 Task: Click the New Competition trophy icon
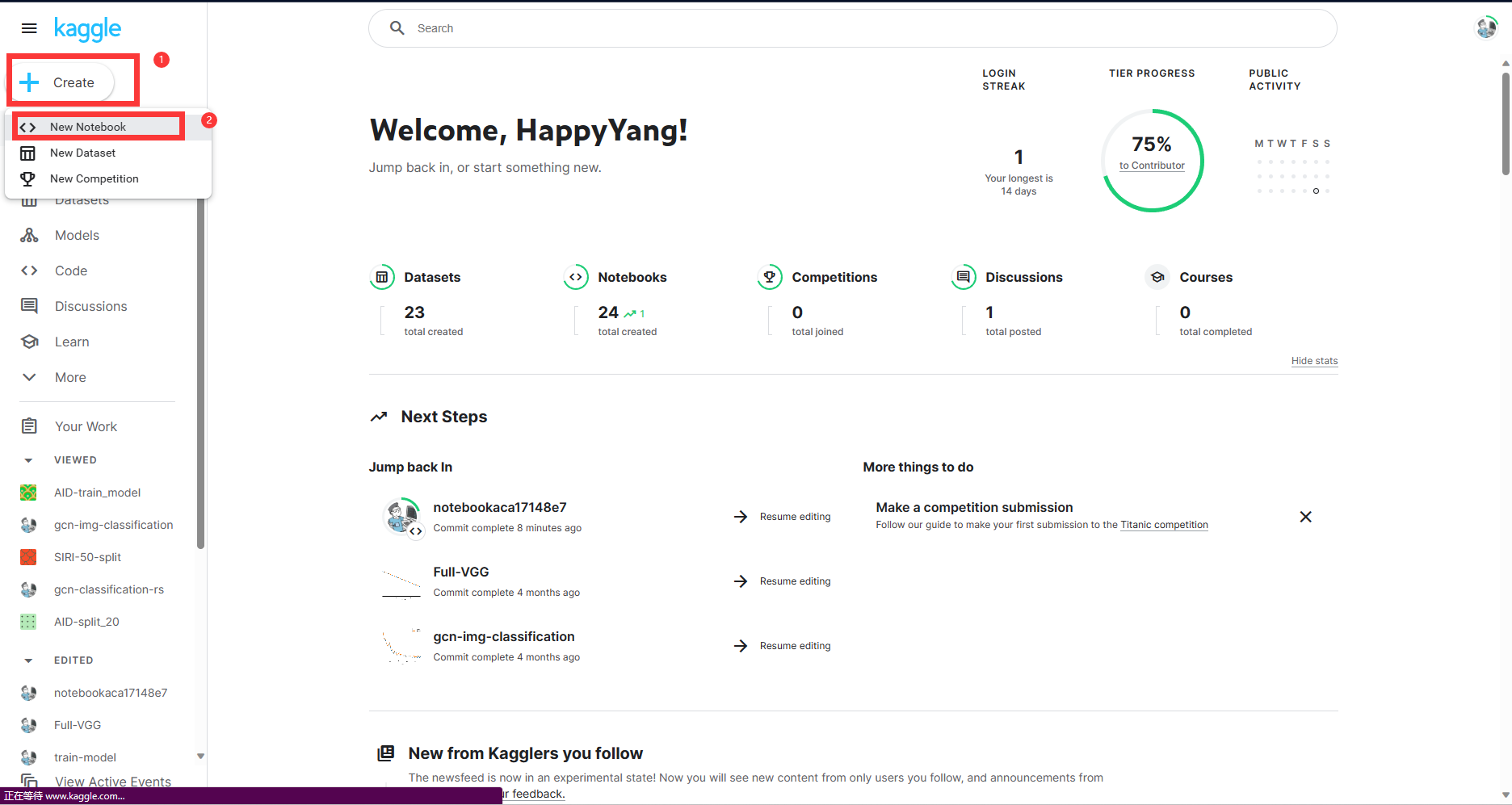click(27, 178)
